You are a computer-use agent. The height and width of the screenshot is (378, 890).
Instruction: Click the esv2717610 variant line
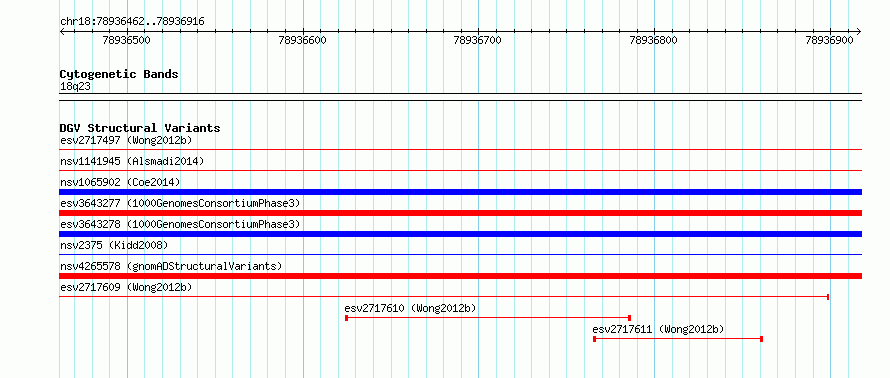pyautogui.click(x=488, y=318)
